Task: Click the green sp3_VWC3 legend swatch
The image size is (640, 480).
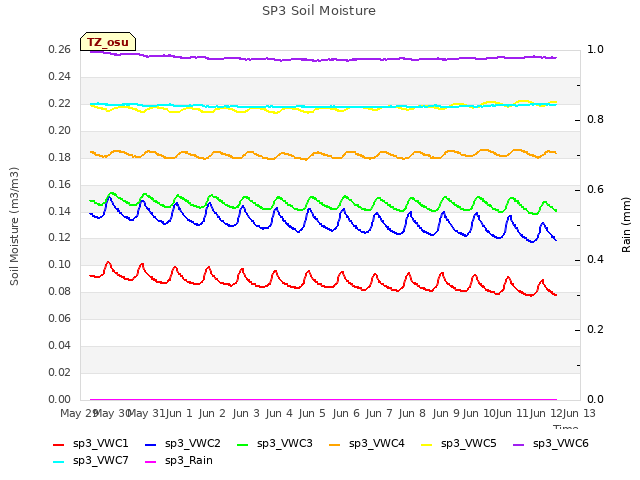Action: pos(243,444)
